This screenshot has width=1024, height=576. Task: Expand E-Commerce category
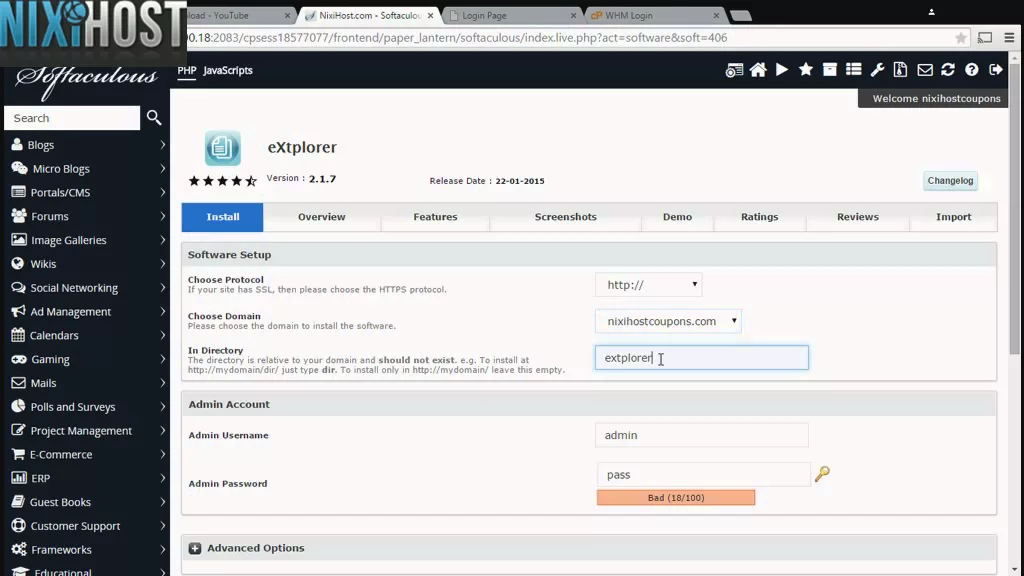click(88, 455)
